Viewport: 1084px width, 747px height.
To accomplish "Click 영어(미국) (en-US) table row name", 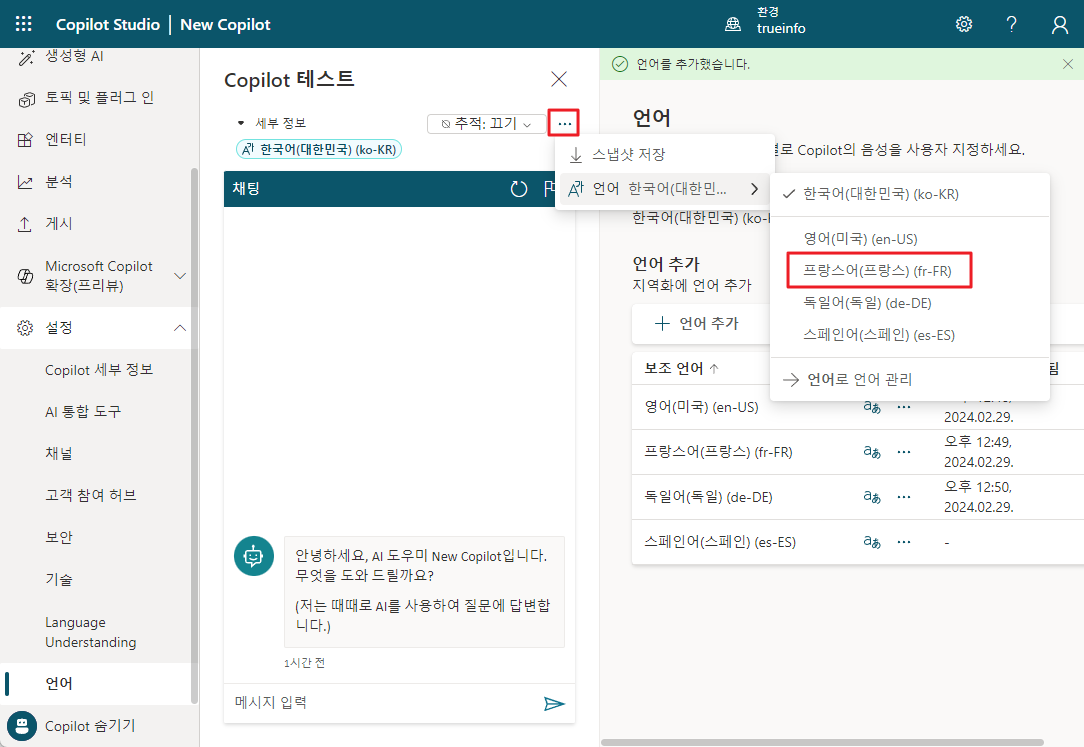I will 701,407.
